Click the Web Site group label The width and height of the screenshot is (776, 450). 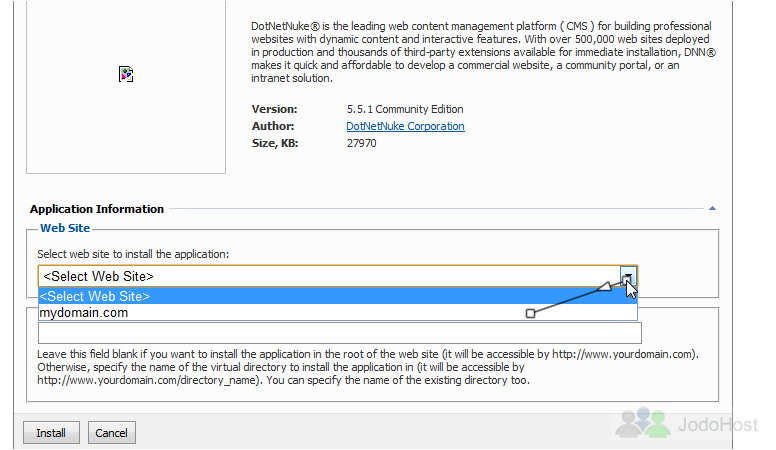pyautogui.click(x=65, y=228)
